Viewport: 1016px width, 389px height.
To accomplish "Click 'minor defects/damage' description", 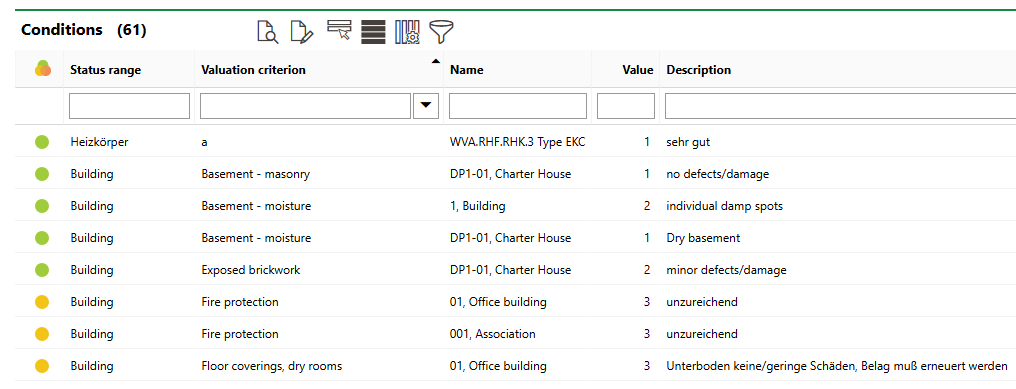I will (726, 270).
